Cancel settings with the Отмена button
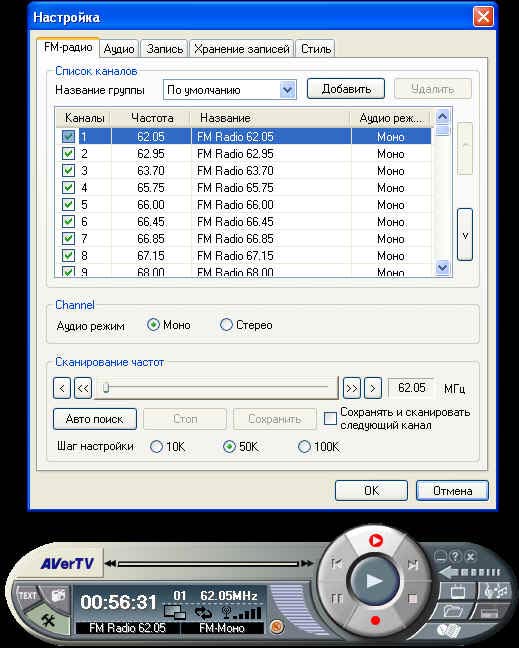Image resolution: width=519 pixels, height=648 pixels. coord(452,491)
